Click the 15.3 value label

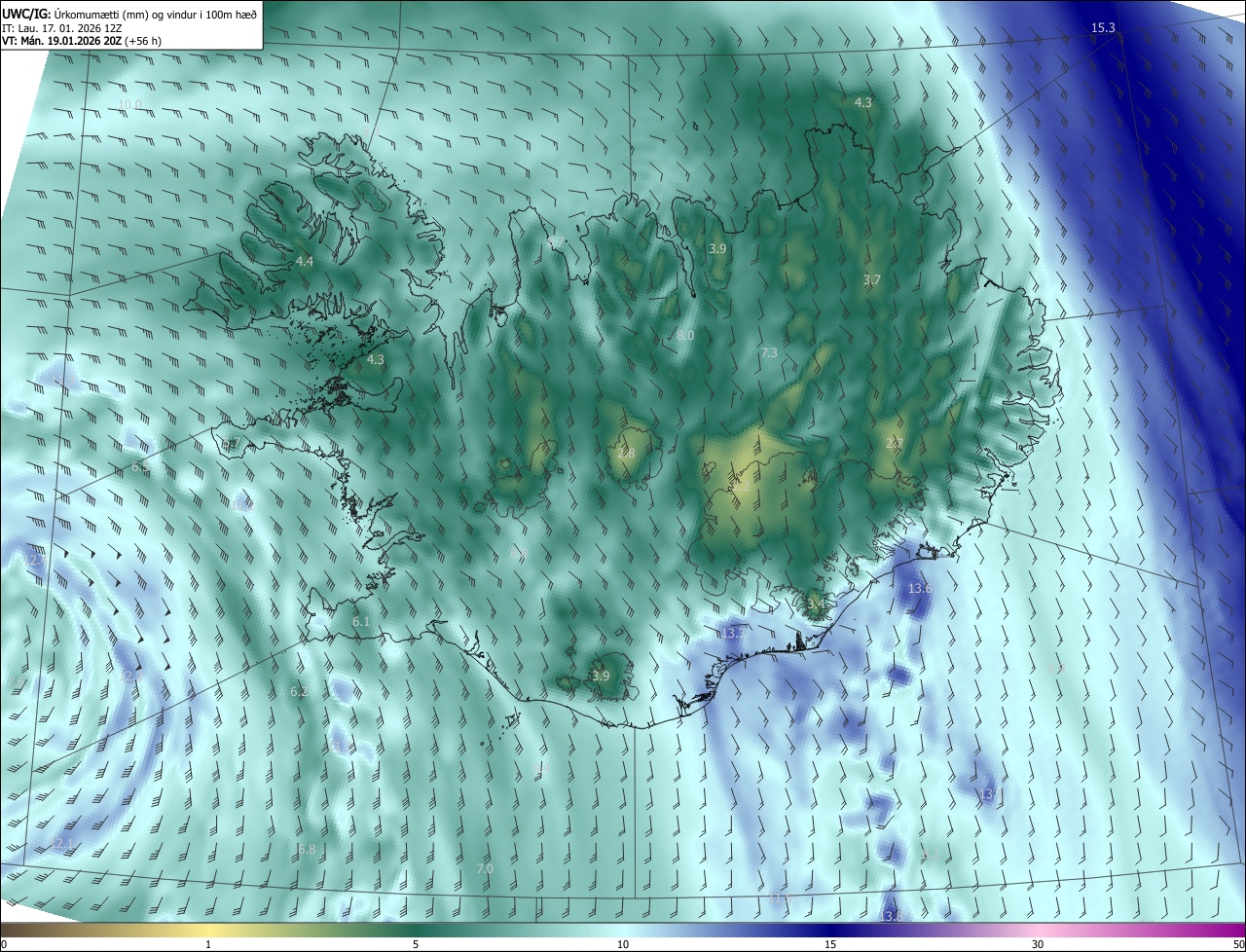tap(1103, 27)
